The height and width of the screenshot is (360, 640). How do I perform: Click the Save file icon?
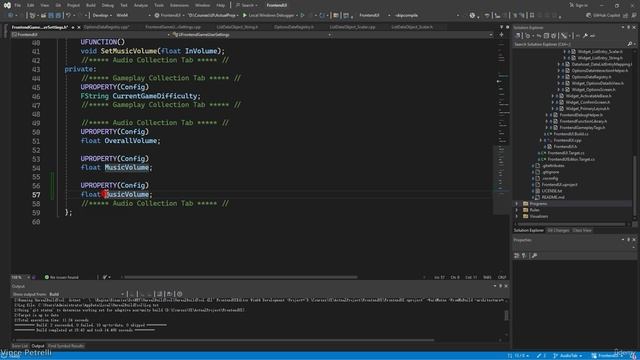pos(51,16)
